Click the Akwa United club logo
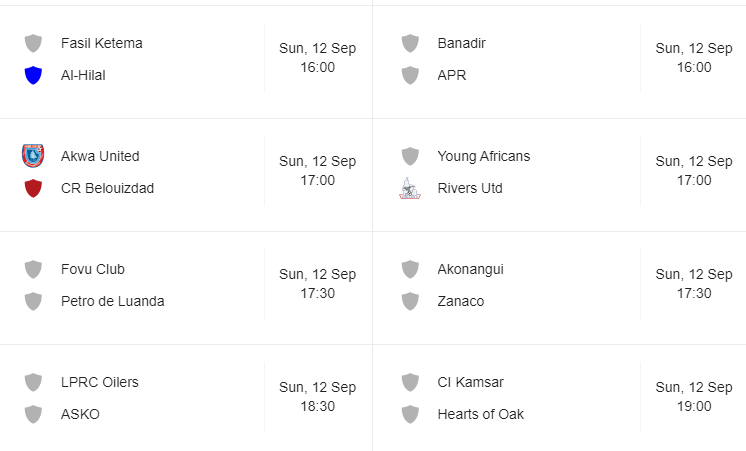The width and height of the screenshot is (746, 451). pos(33,156)
